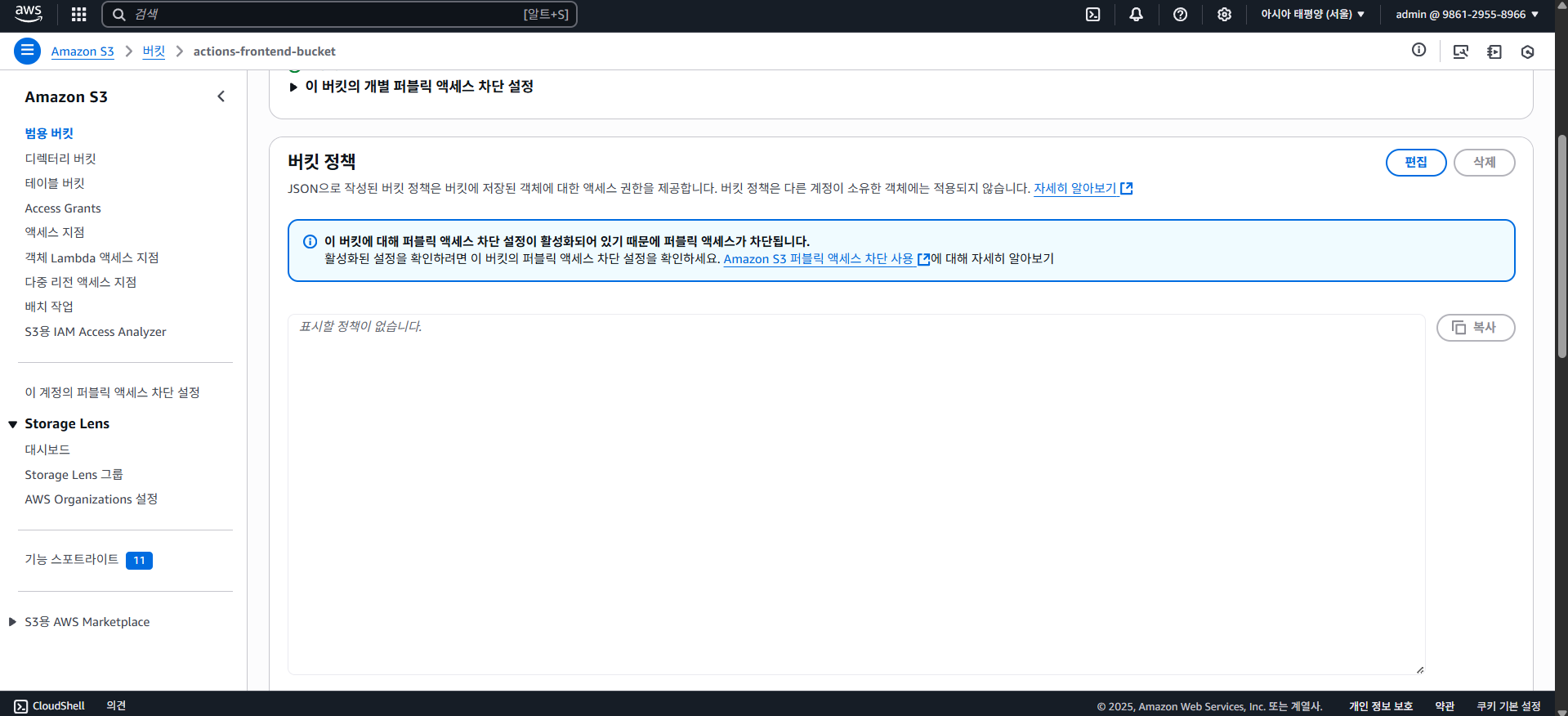The image size is (1568, 716).
Task: Click the hexagon icon in breadcrumb bar
Action: click(1527, 51)
